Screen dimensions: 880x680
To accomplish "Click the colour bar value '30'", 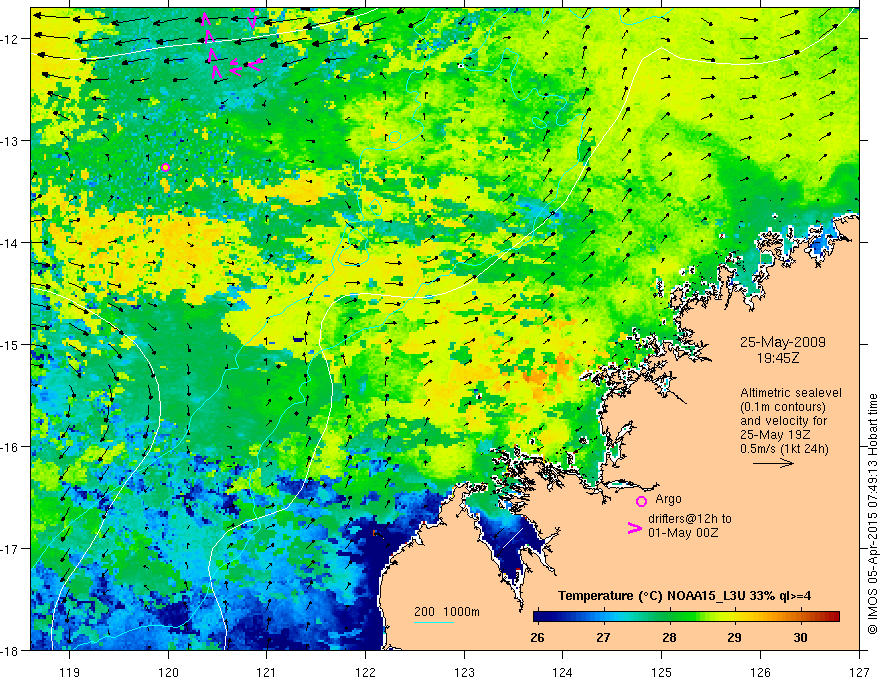I will (800, 637).
